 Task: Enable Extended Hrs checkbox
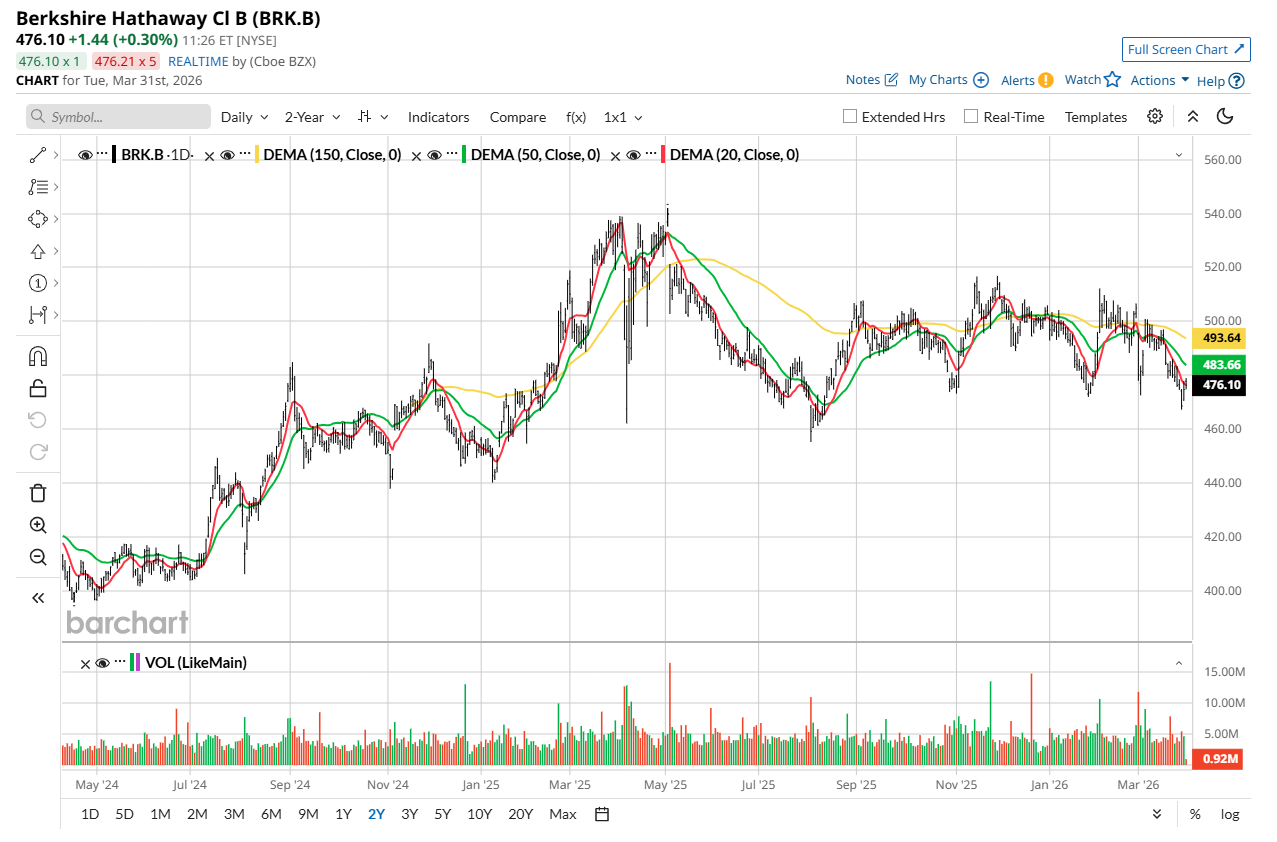(850, 117)
